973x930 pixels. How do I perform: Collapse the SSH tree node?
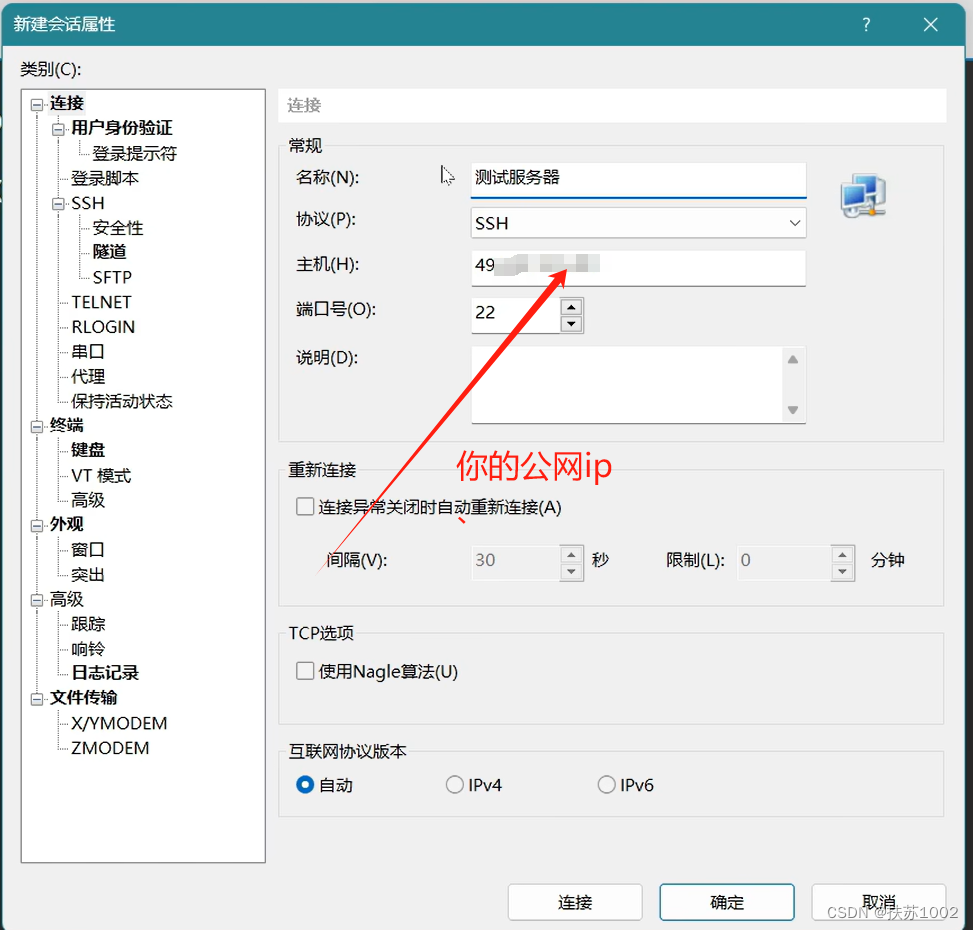58,203
